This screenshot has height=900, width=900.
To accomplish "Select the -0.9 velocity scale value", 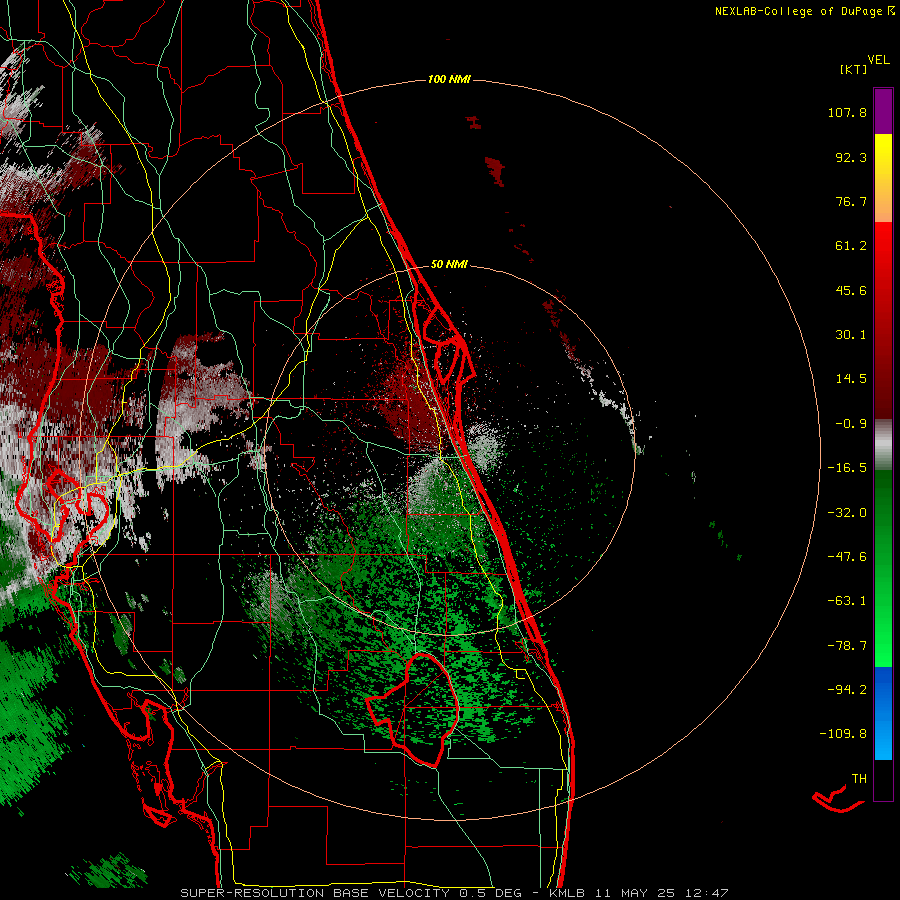I will (851, 424).
